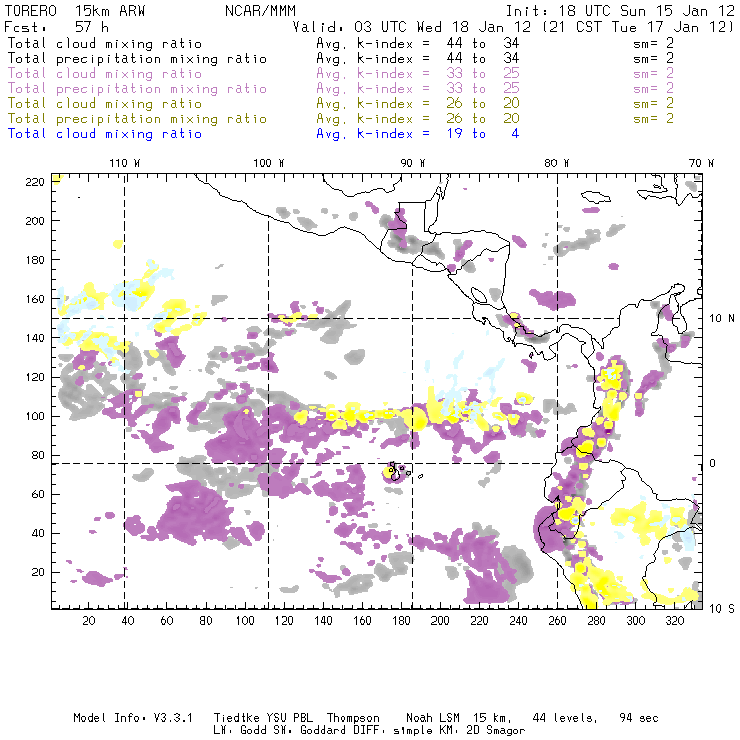Click the 'Valid: 03 UTC Wed 18 Jan 12' text
This screenshot has height=740, width=740.
[412, 27]
